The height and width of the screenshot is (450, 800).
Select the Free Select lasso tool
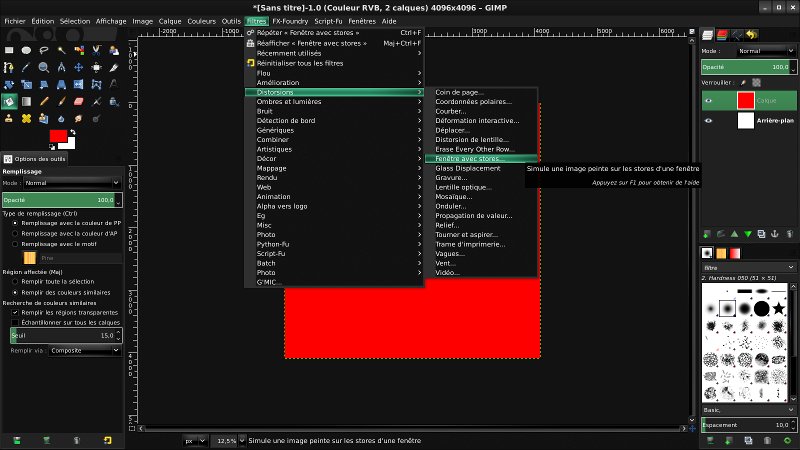(44, 50)
